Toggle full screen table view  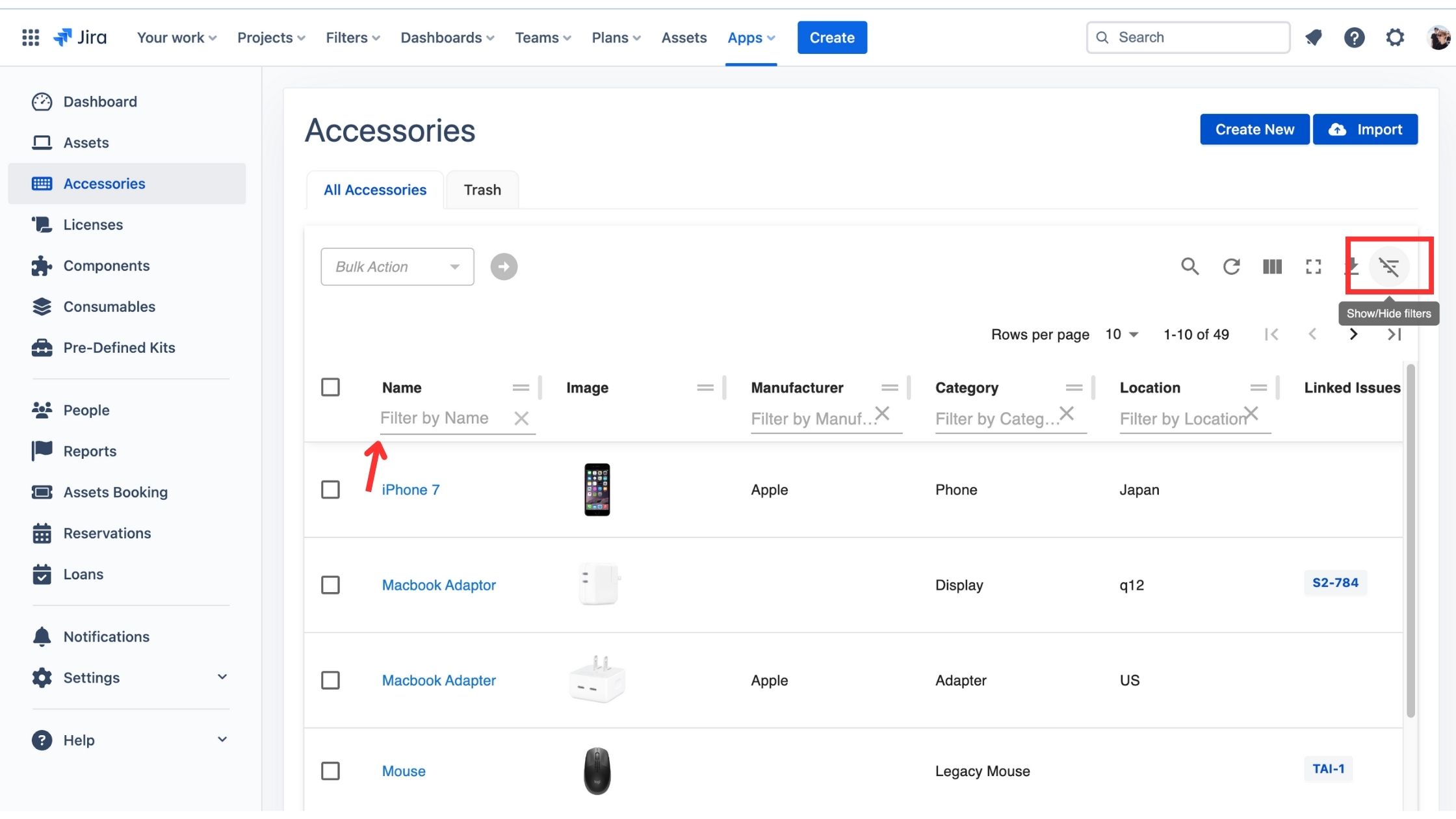[1313, 266]
